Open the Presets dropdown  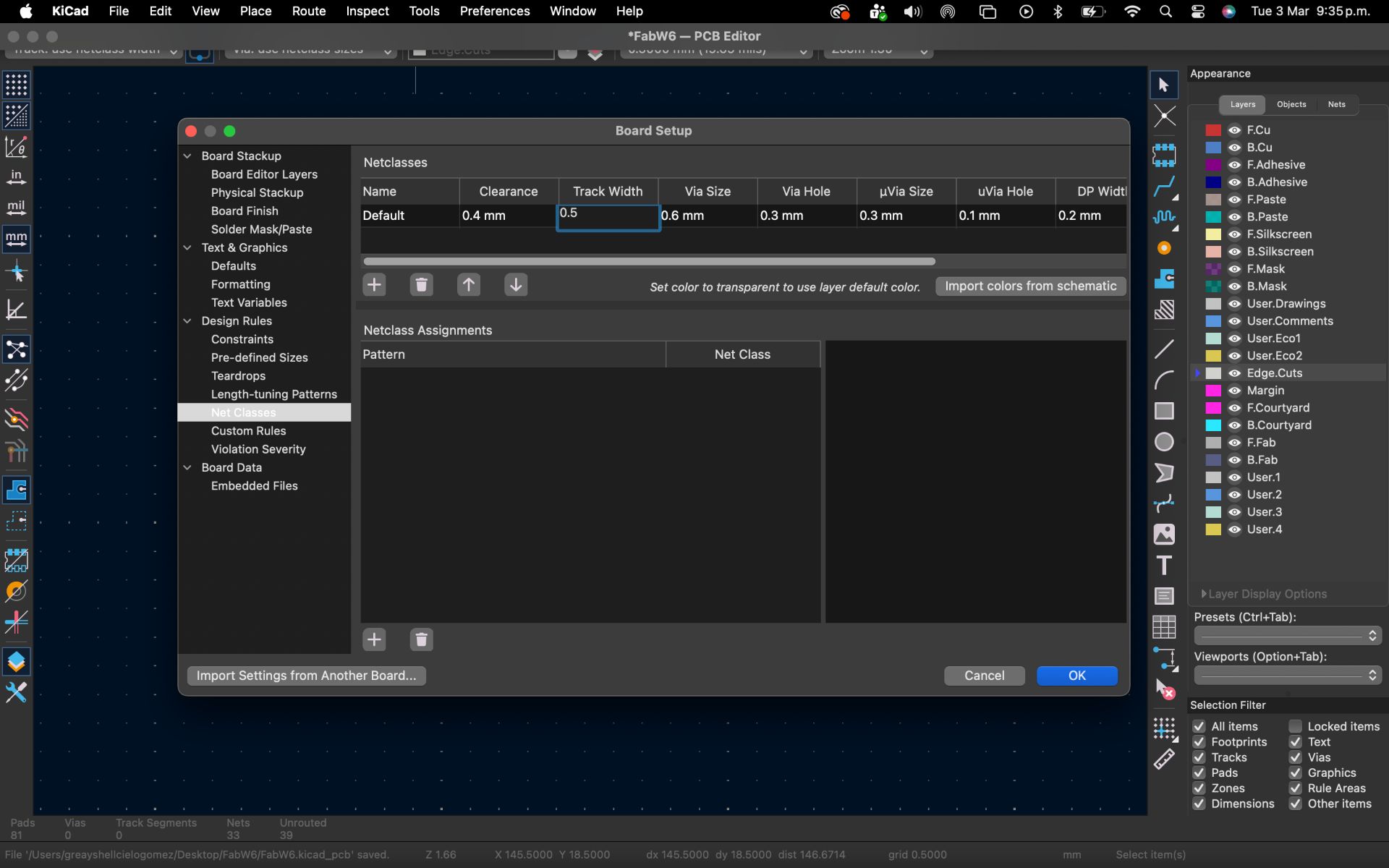click(x=1288, y=636)
